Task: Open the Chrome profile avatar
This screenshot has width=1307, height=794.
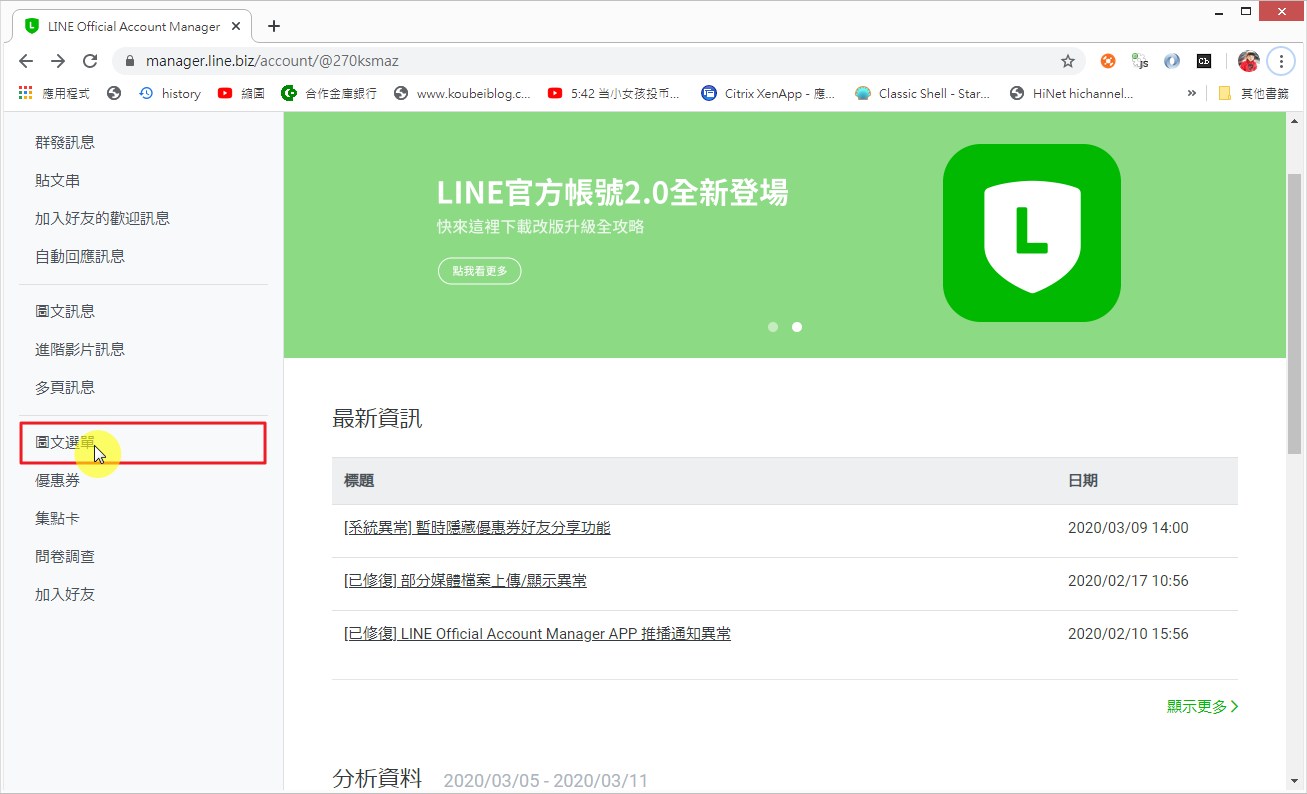Action: 1248,60
